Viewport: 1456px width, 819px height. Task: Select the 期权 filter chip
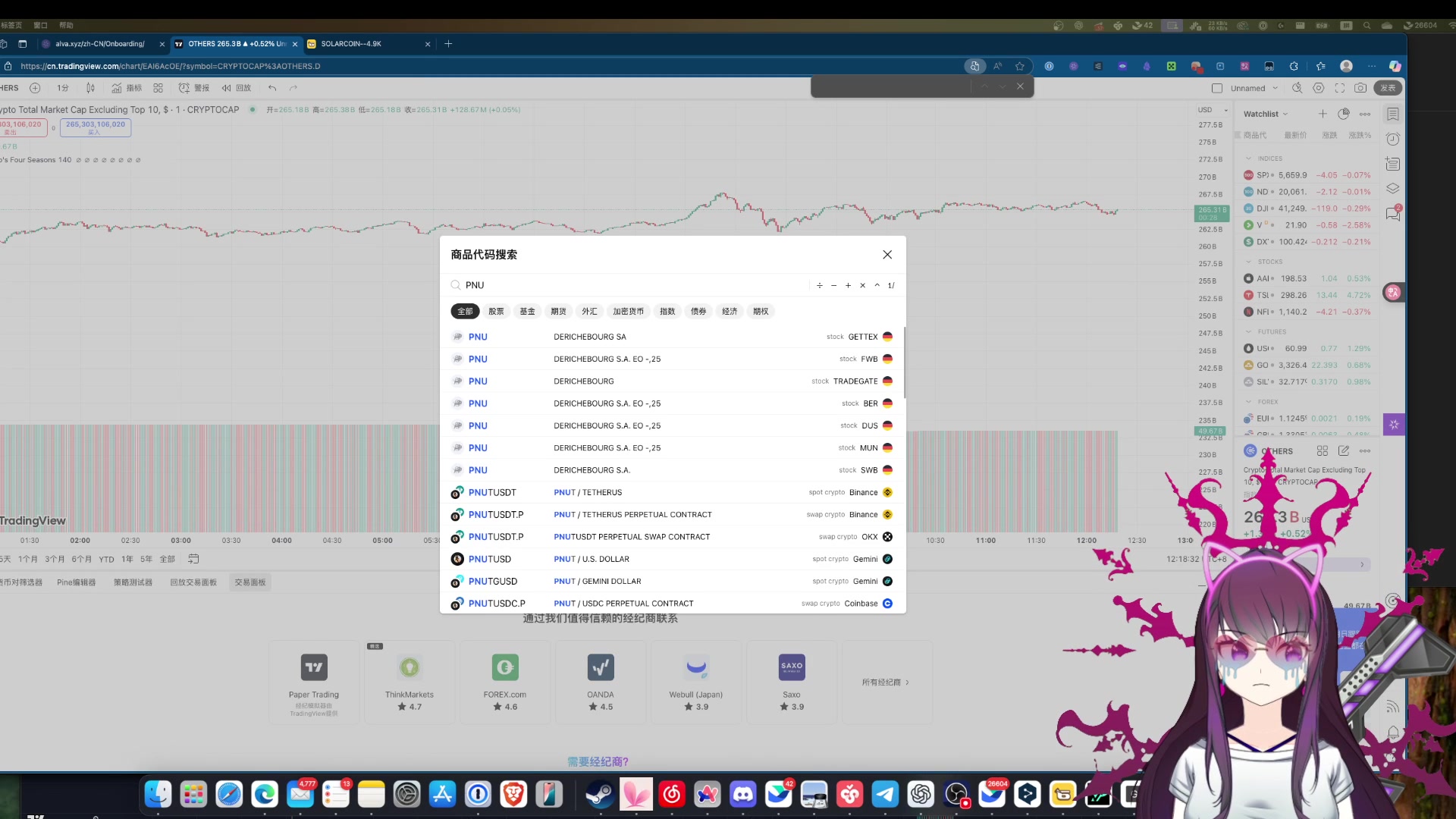761,312
